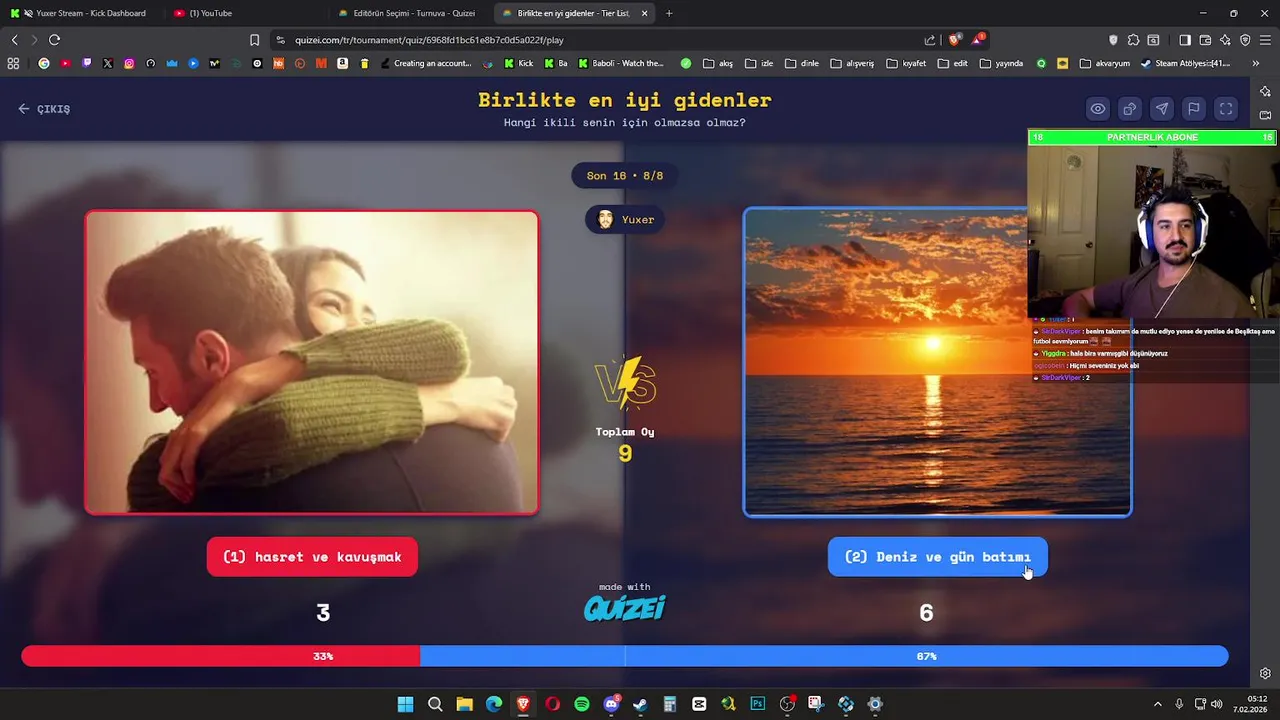
Task: Expand the akvaryum bookmarks folder
Action: click(x=1104, y=63)
